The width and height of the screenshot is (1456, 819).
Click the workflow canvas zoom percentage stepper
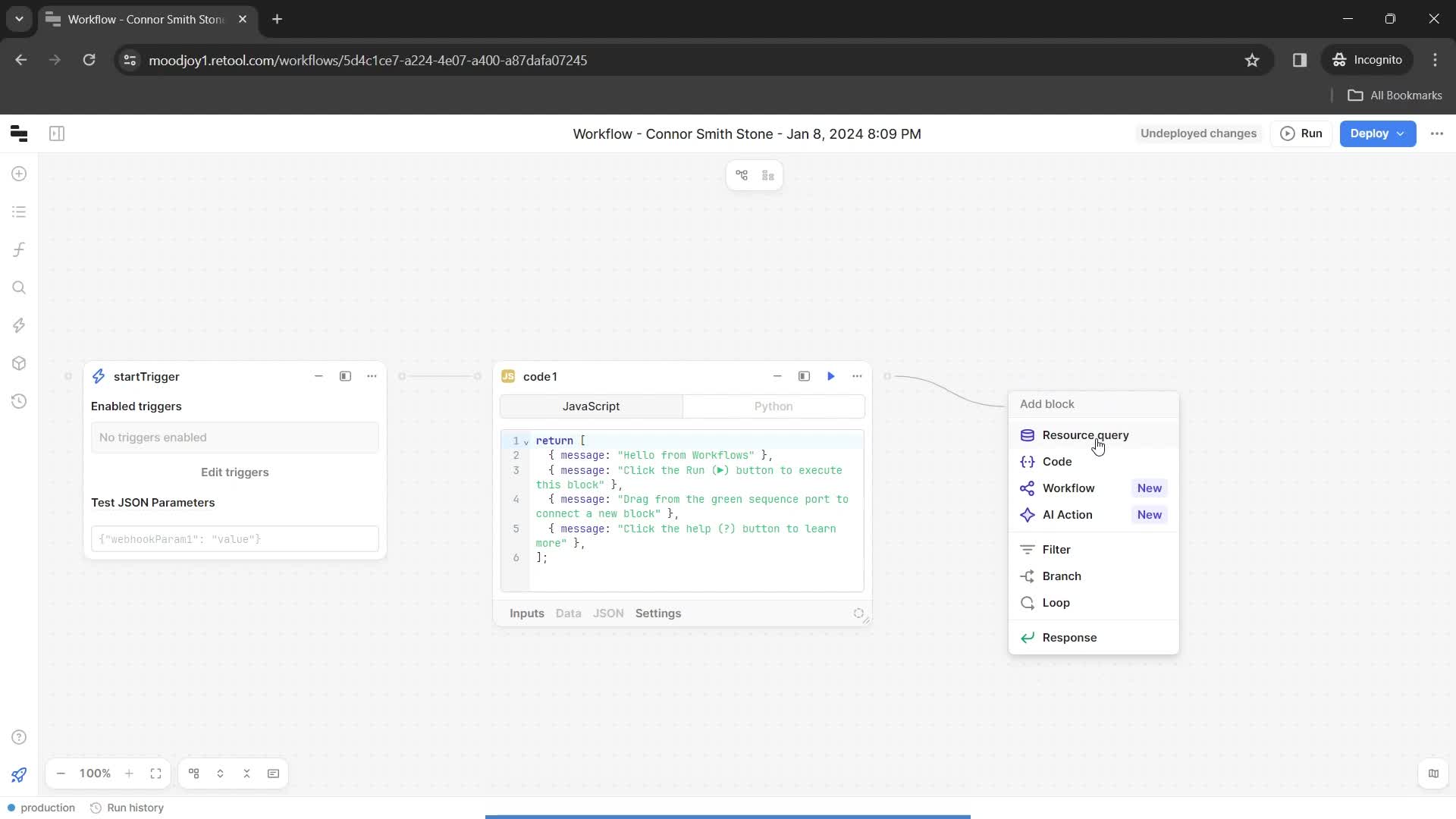pos(95,773)
